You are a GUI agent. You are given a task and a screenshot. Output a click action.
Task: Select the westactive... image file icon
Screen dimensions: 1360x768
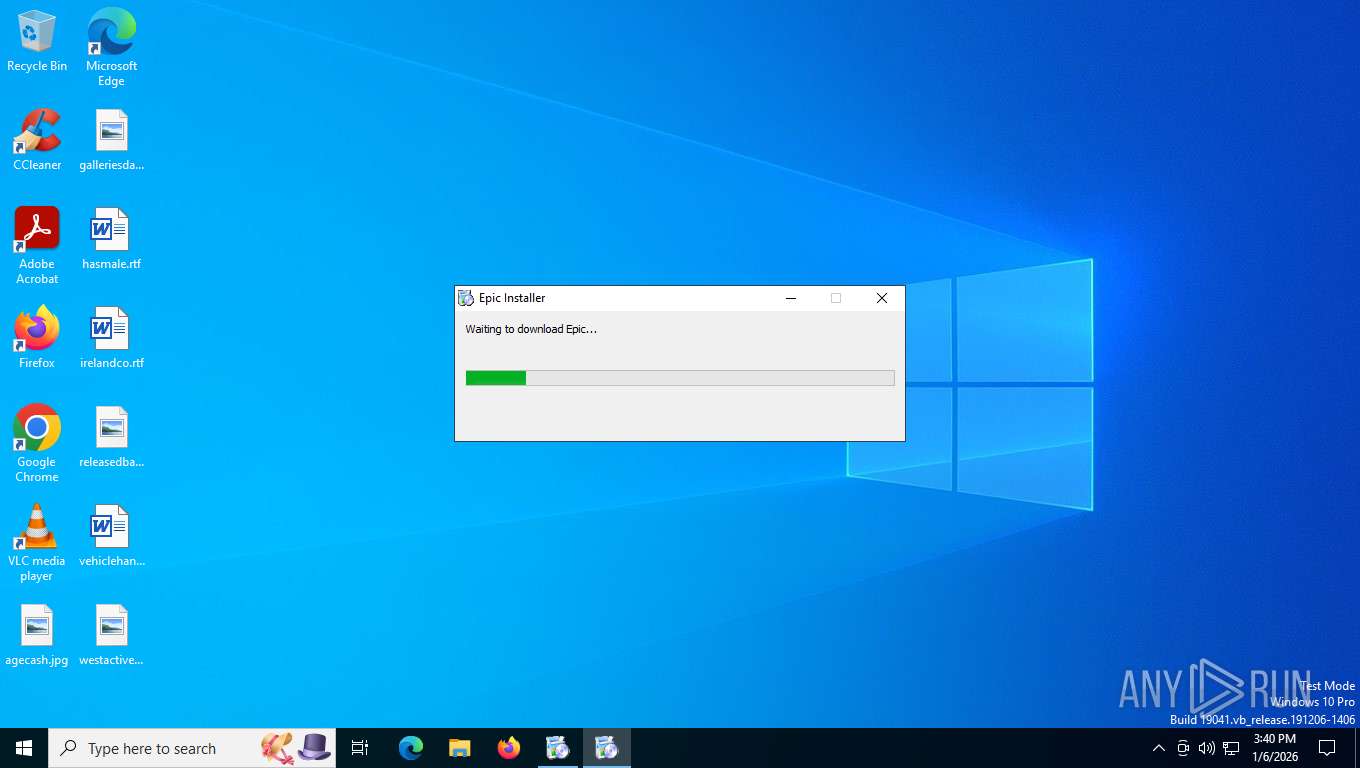point(111,635)
